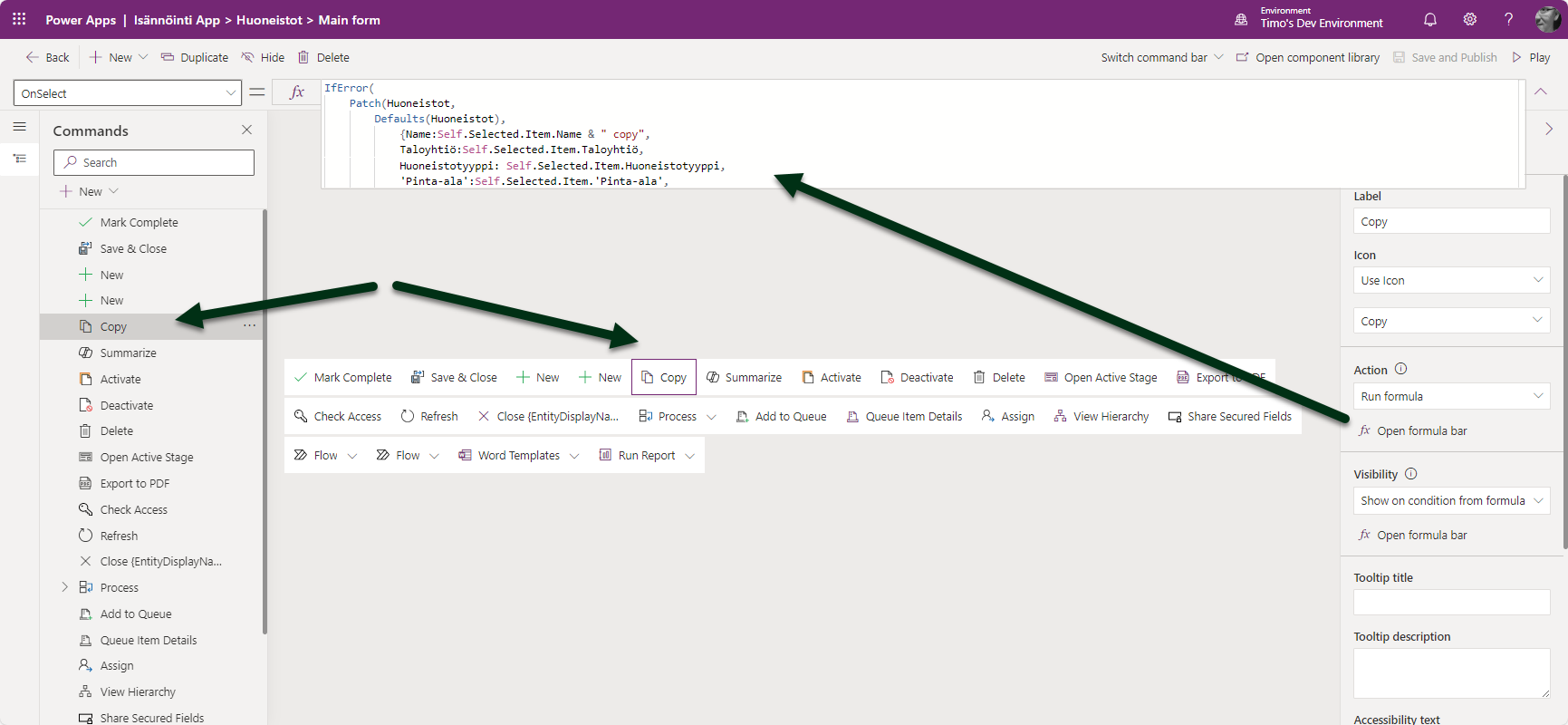Click the notifications bell icon
Screen dimensions: 1568x725
[1430, 19]
